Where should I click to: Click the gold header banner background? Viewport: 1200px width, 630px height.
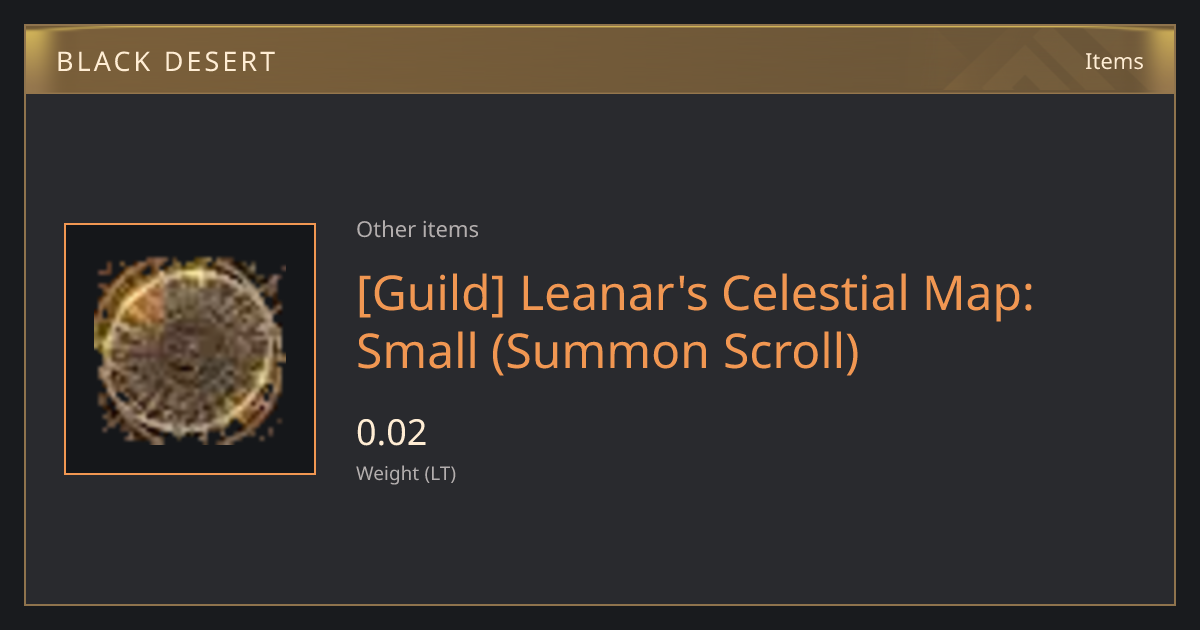(600, 61)
